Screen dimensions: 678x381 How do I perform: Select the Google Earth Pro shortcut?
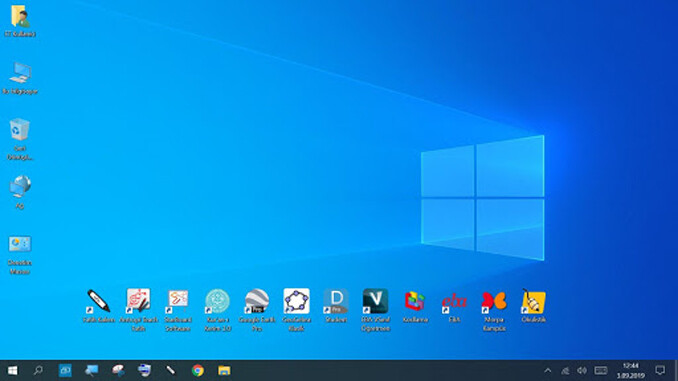click(x=257, y=301)
